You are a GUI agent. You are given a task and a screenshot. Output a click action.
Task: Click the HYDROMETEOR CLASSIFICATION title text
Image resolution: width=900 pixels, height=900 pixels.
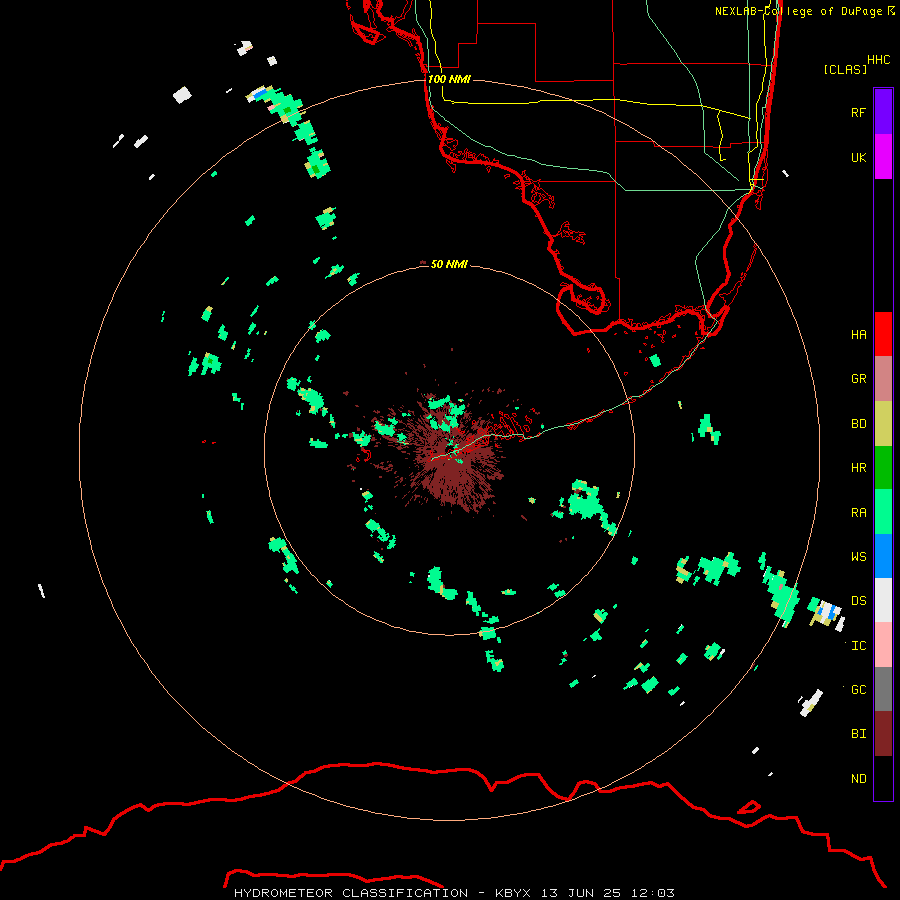(351, 893)
